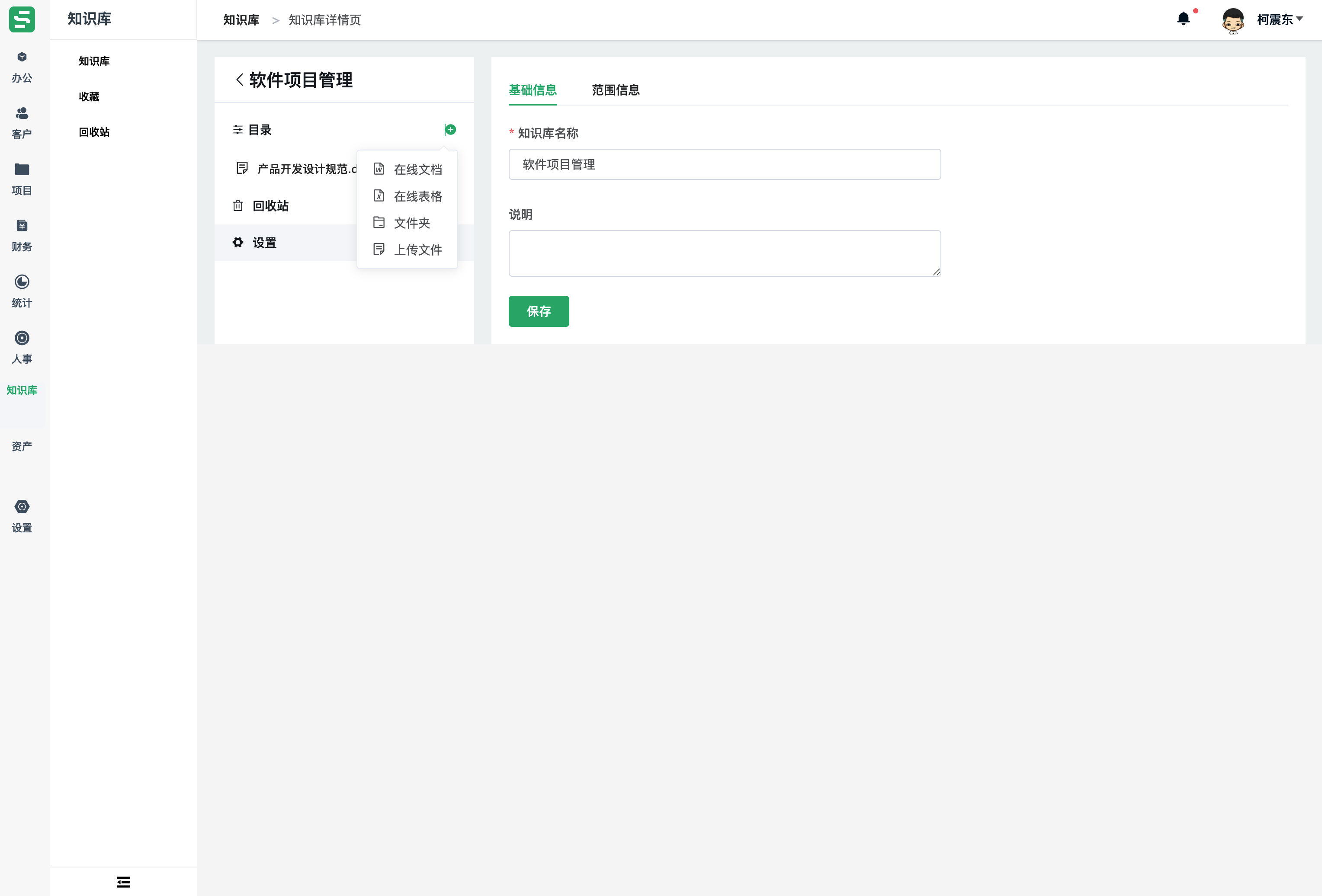This screenshot has width=1322, height=896.
Task: Choose 文件夹 from the popup menu
Action: pyautogui.click(x=408, y=222)
